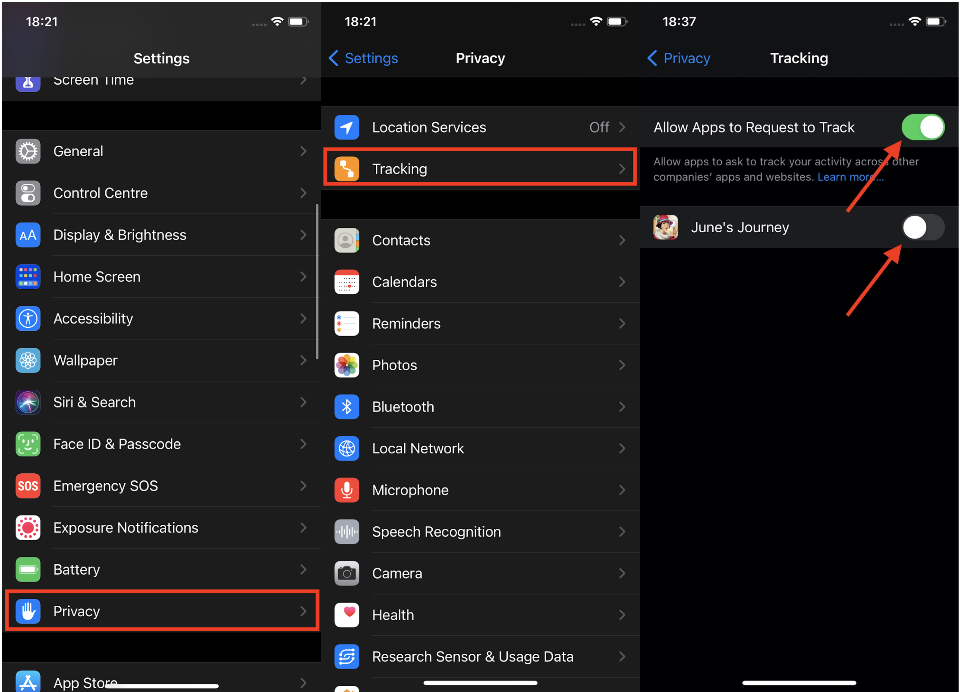Expand Camera privacy chevron
The width and height of the screenshot is (960, 692).
[622, 573]
